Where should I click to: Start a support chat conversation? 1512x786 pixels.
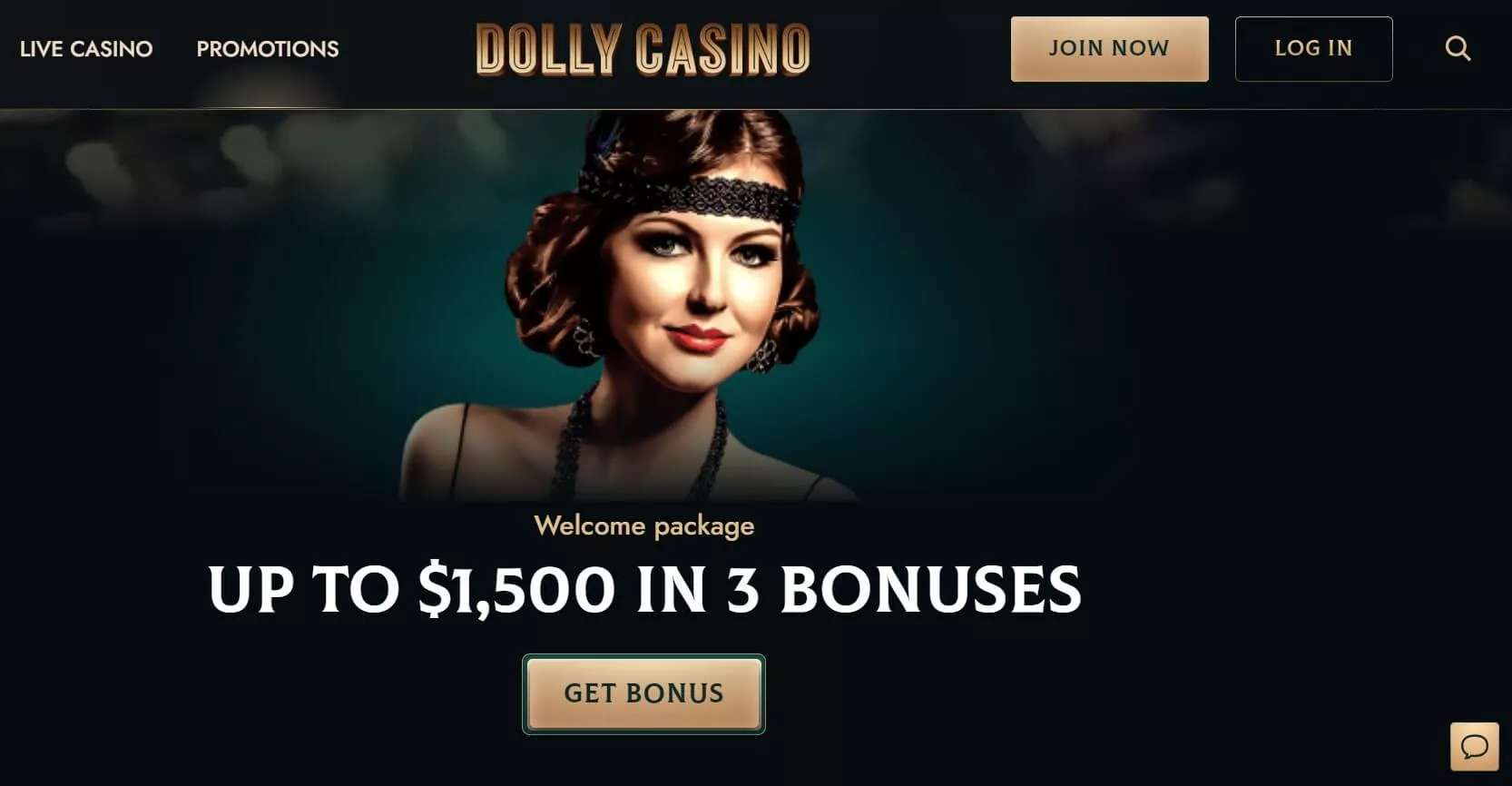click(1474, 746)
